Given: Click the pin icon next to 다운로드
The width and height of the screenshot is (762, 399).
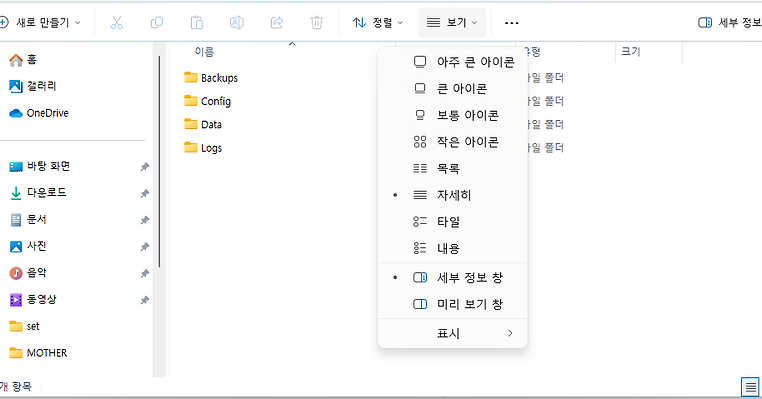Looking at the screenshot, I should pos(144,193).
